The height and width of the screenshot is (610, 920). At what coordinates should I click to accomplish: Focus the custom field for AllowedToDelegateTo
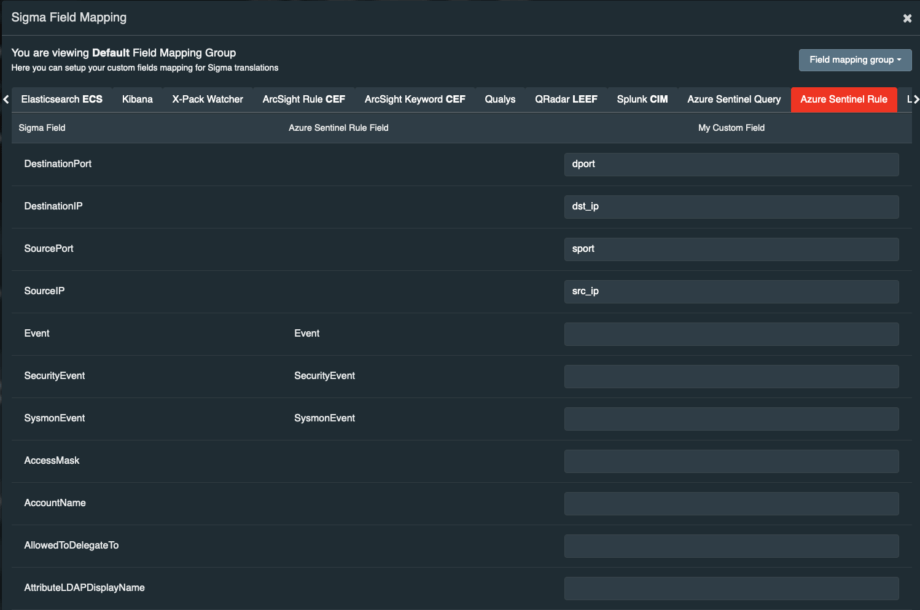[x=731, y=545]
